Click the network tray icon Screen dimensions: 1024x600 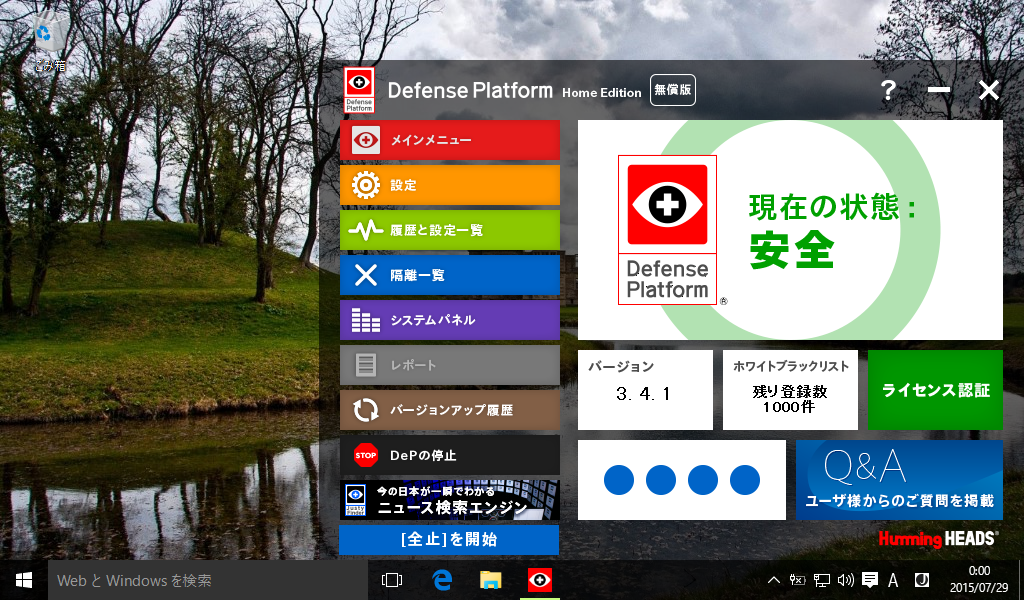coord(822,580)
